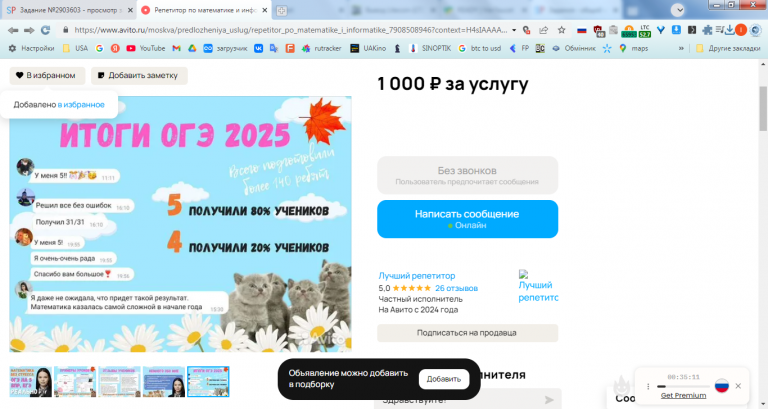768x409 pixels.
Task: Open the 26 отзывов reviews link
Action: (456, 288)
